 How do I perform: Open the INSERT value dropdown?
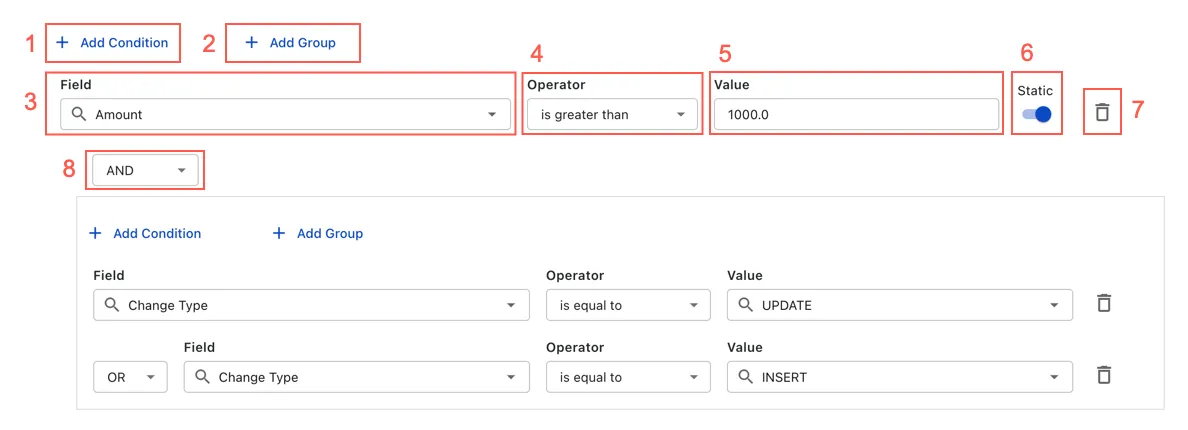[x=899, y=377]
